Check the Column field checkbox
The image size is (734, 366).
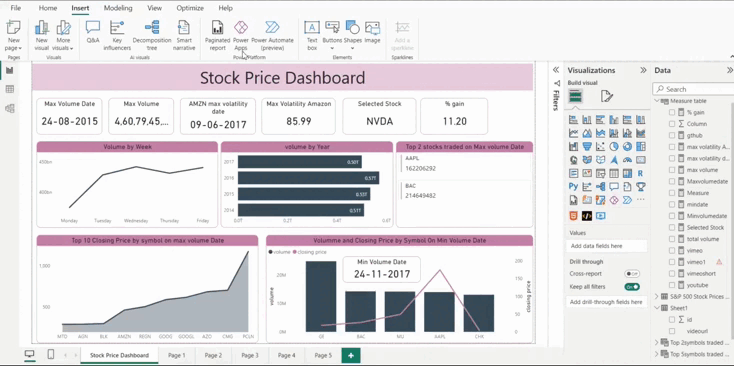[672, 124]
